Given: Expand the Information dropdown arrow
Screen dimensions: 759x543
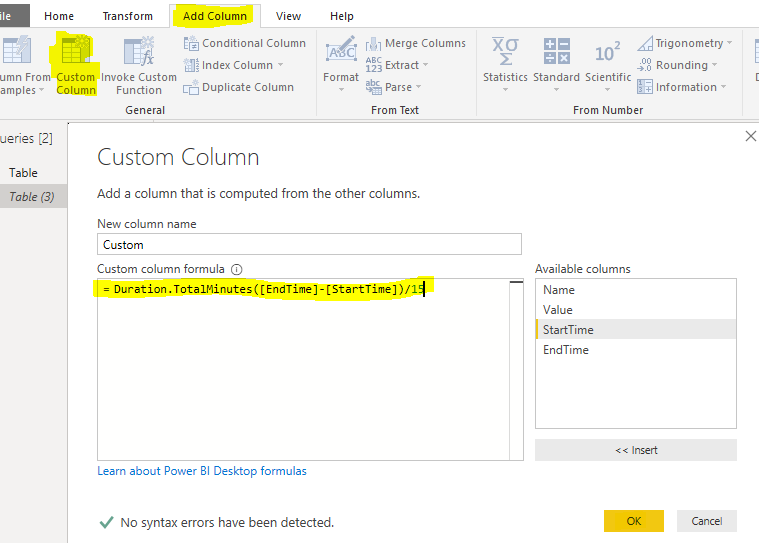Looking at the screenshot, I should (x=724, y=87).
